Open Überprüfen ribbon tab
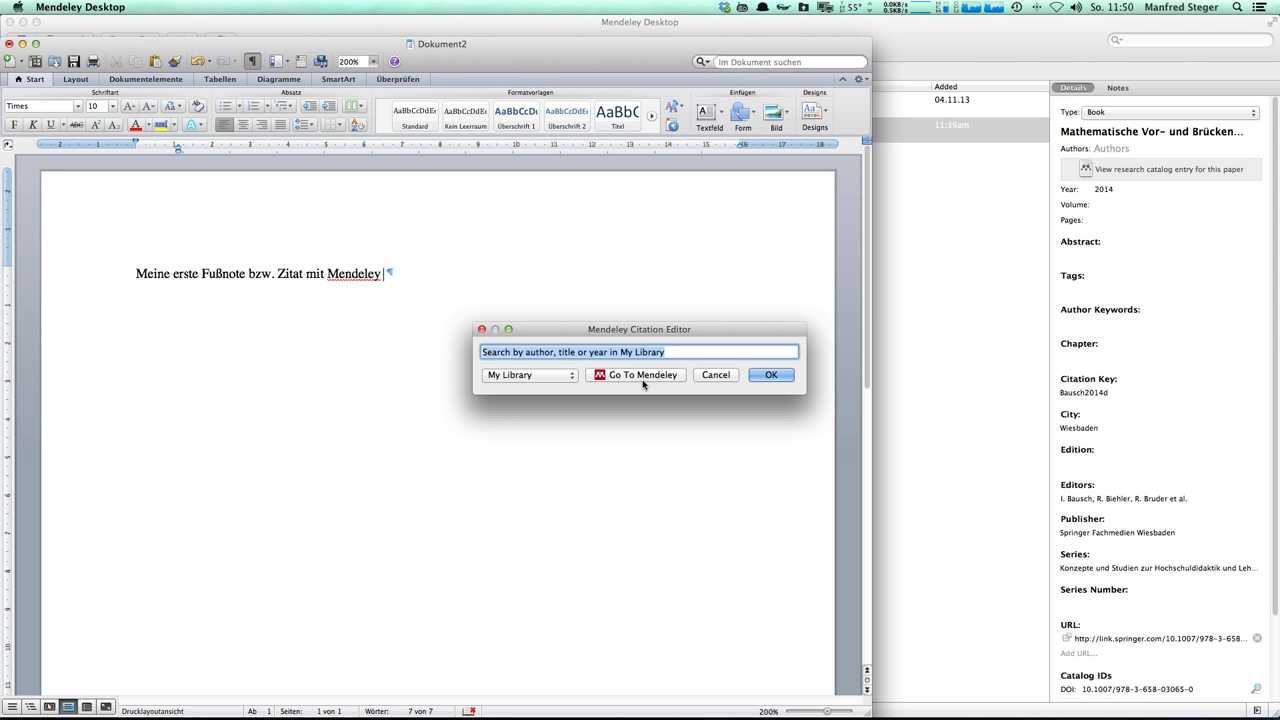Viewport: 1280px width, 720px height. [x=398, y=79]
